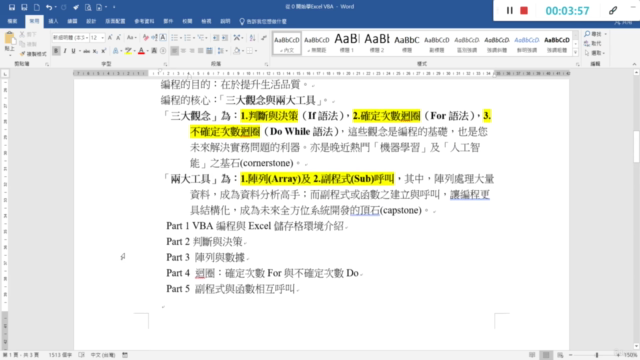Open Print Preview from Quick Access toolbar

[88, 7]
